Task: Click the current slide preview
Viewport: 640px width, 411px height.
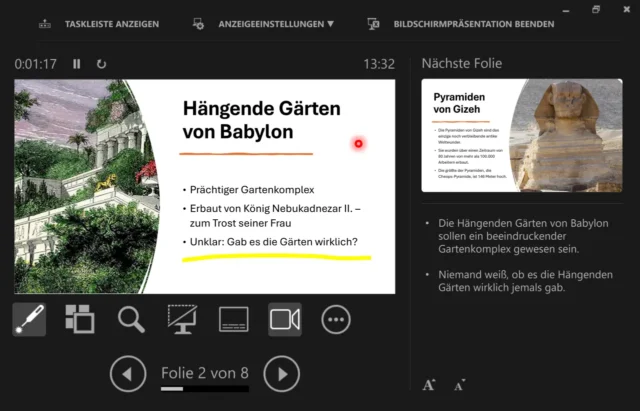Action: [204, 187]
